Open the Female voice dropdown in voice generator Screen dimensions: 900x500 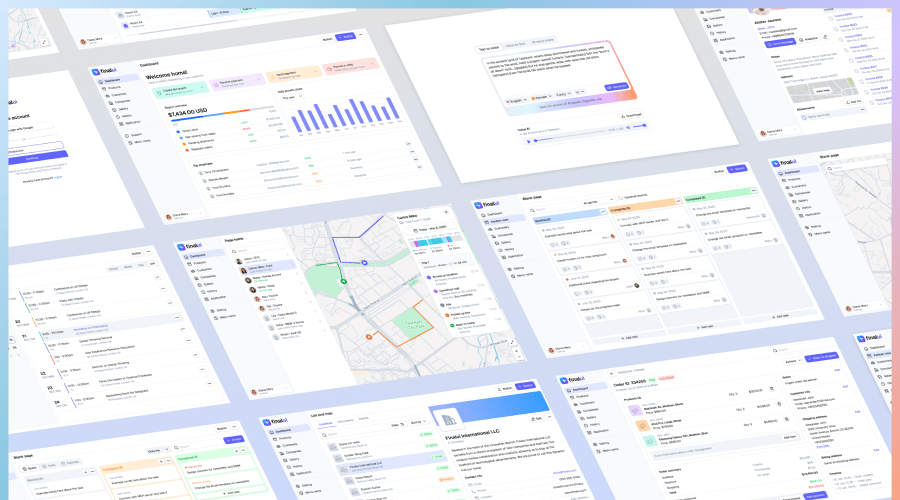click(542, 98)
